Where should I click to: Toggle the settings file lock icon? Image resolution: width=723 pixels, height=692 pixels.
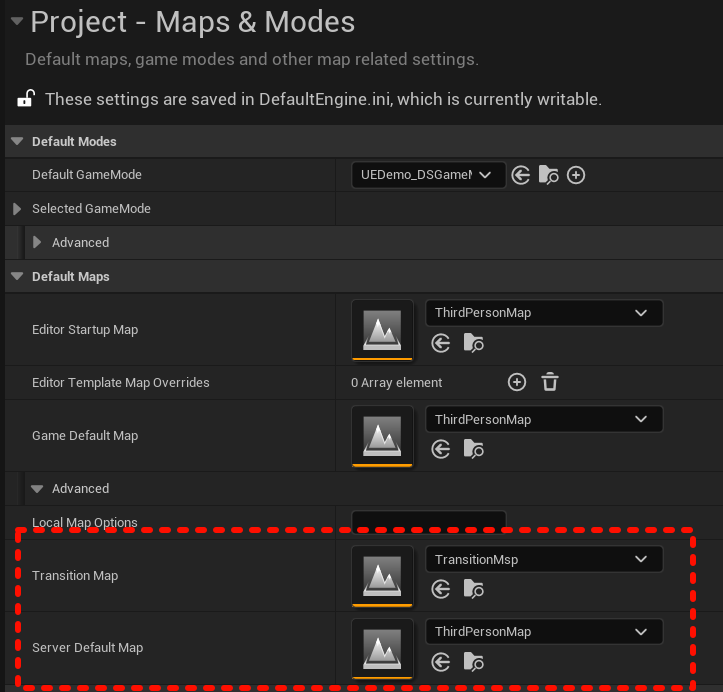(x=26, y=99)
